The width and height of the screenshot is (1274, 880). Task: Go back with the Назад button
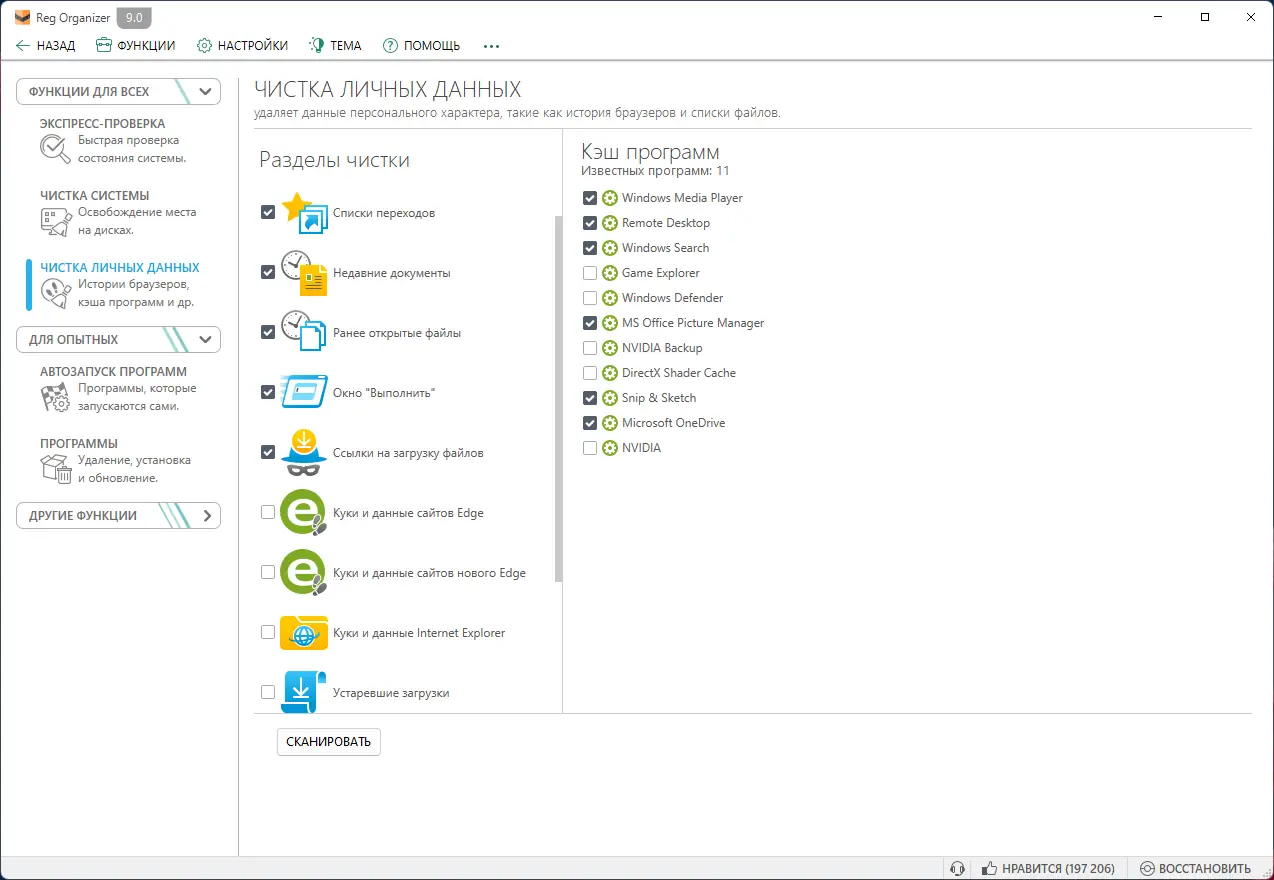(46, 45)
